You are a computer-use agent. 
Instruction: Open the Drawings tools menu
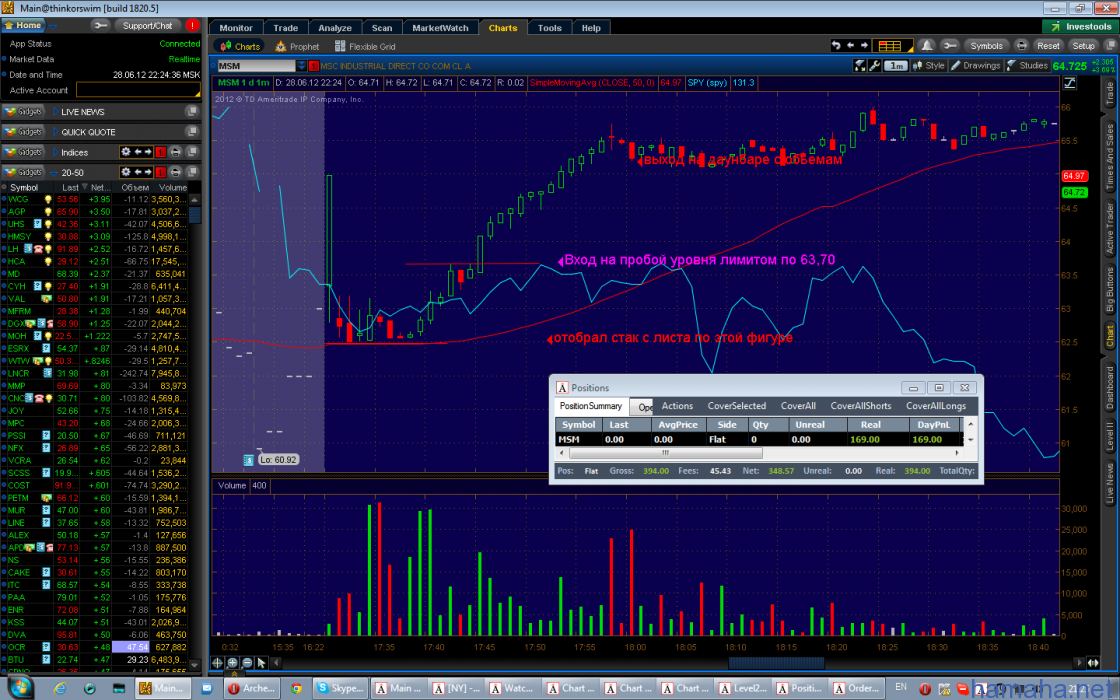coord(975,66)
